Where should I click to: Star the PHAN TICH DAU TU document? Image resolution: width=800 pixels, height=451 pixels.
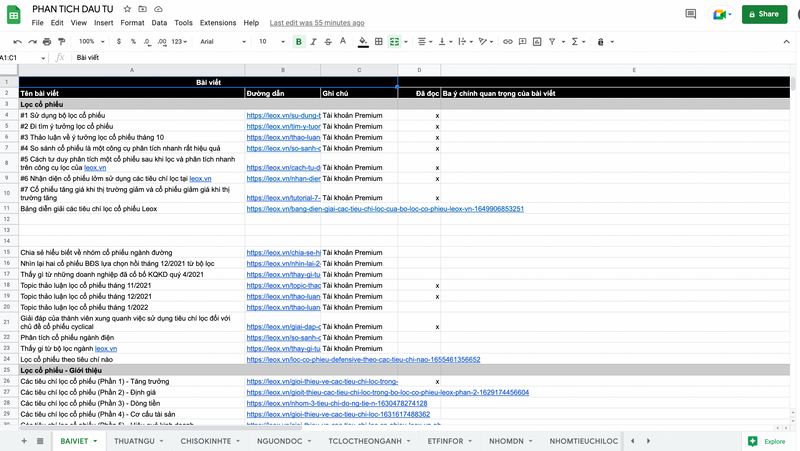(128, 9)
